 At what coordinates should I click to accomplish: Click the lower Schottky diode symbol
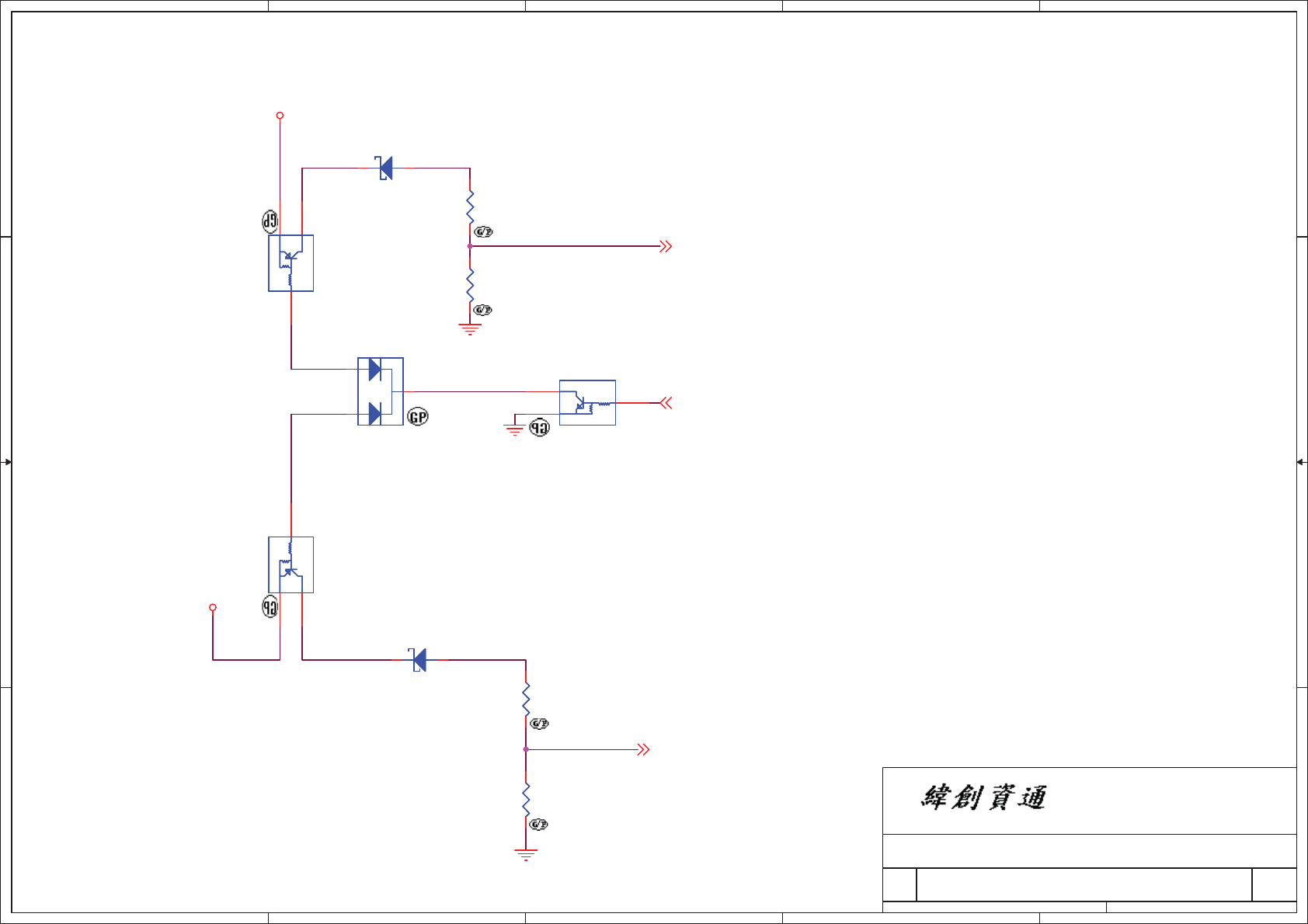tap(418, 660)
